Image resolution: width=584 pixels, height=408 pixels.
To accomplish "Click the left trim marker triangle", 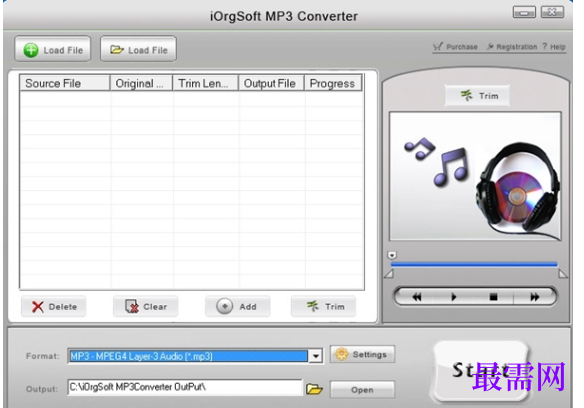I will [388, 274].
